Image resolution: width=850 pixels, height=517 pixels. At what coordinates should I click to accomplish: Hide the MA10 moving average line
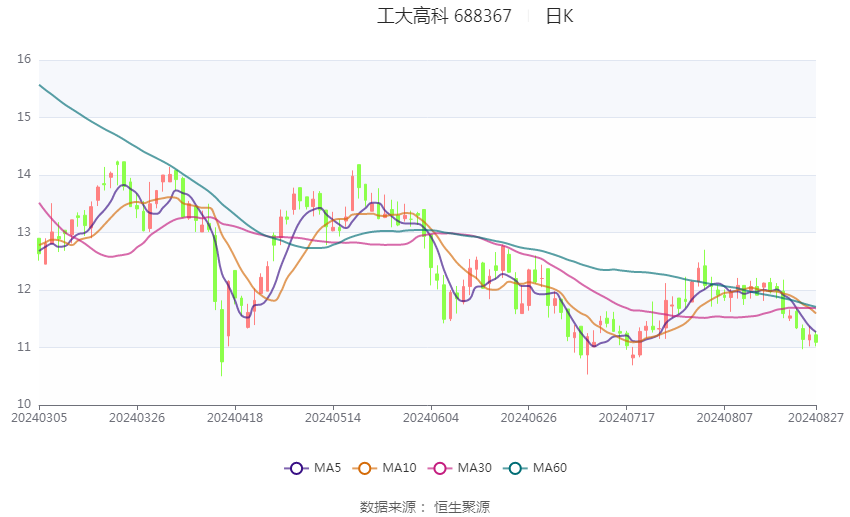tap(385, 468)
